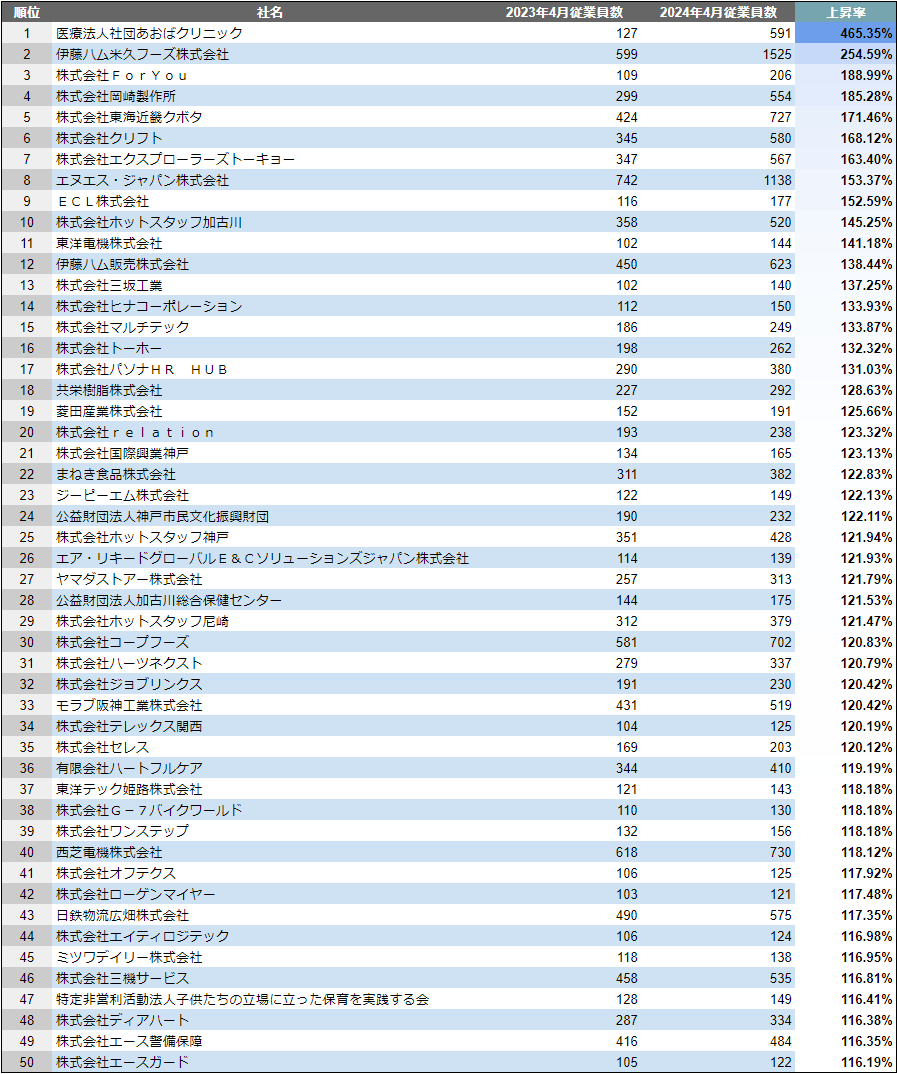Click the エア・リキードグローバル company name
Screen dimensions: 897x1074
pos(262,558)
